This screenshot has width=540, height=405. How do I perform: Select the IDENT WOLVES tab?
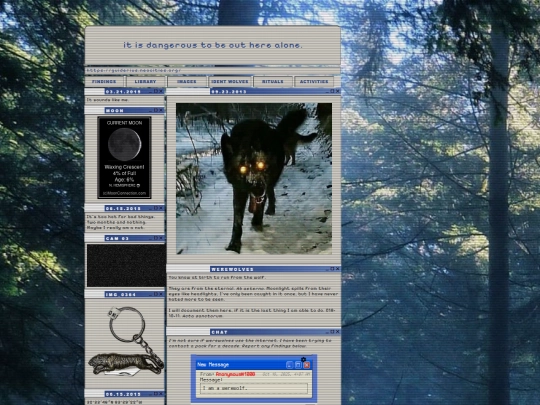[230, 82]
